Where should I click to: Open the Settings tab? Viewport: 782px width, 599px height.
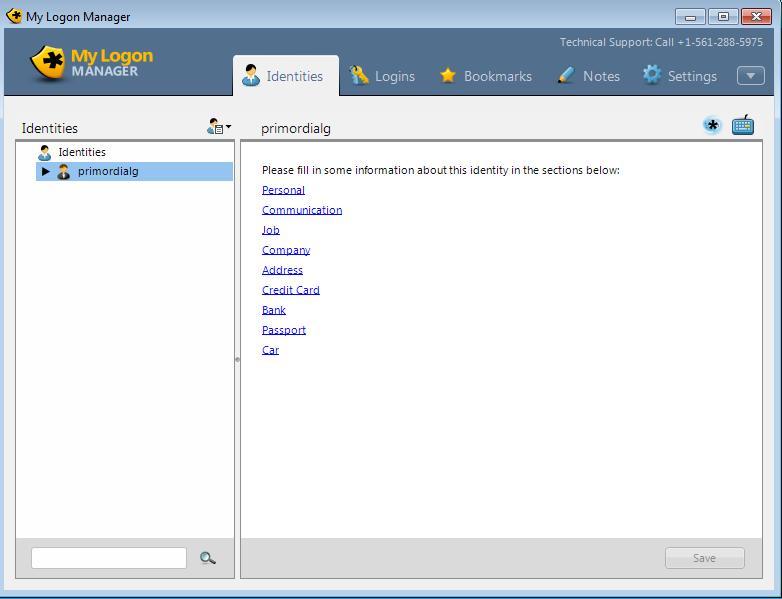click(x=680, y=76)
